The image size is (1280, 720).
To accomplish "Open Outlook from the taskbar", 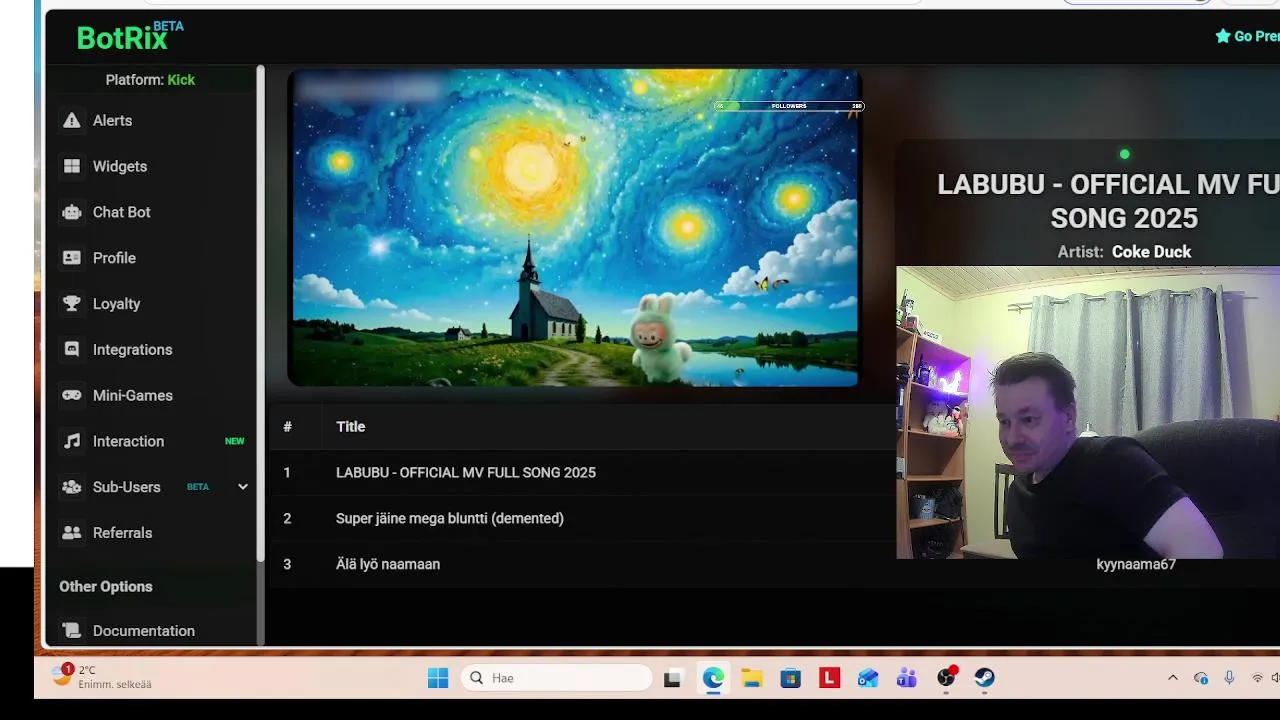I will click(x=868, y=678).
